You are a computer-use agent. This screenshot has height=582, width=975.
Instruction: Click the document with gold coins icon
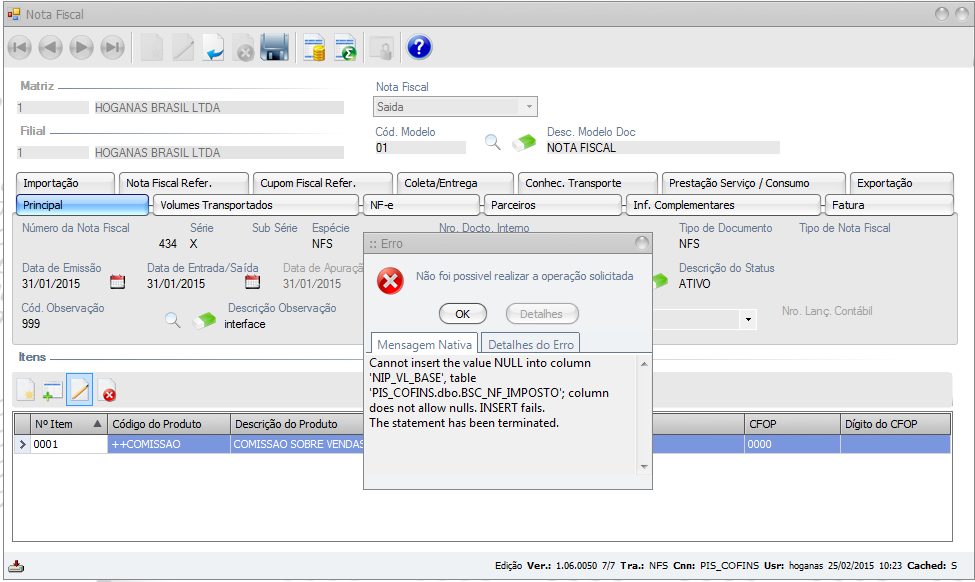(x=315, y=47)
